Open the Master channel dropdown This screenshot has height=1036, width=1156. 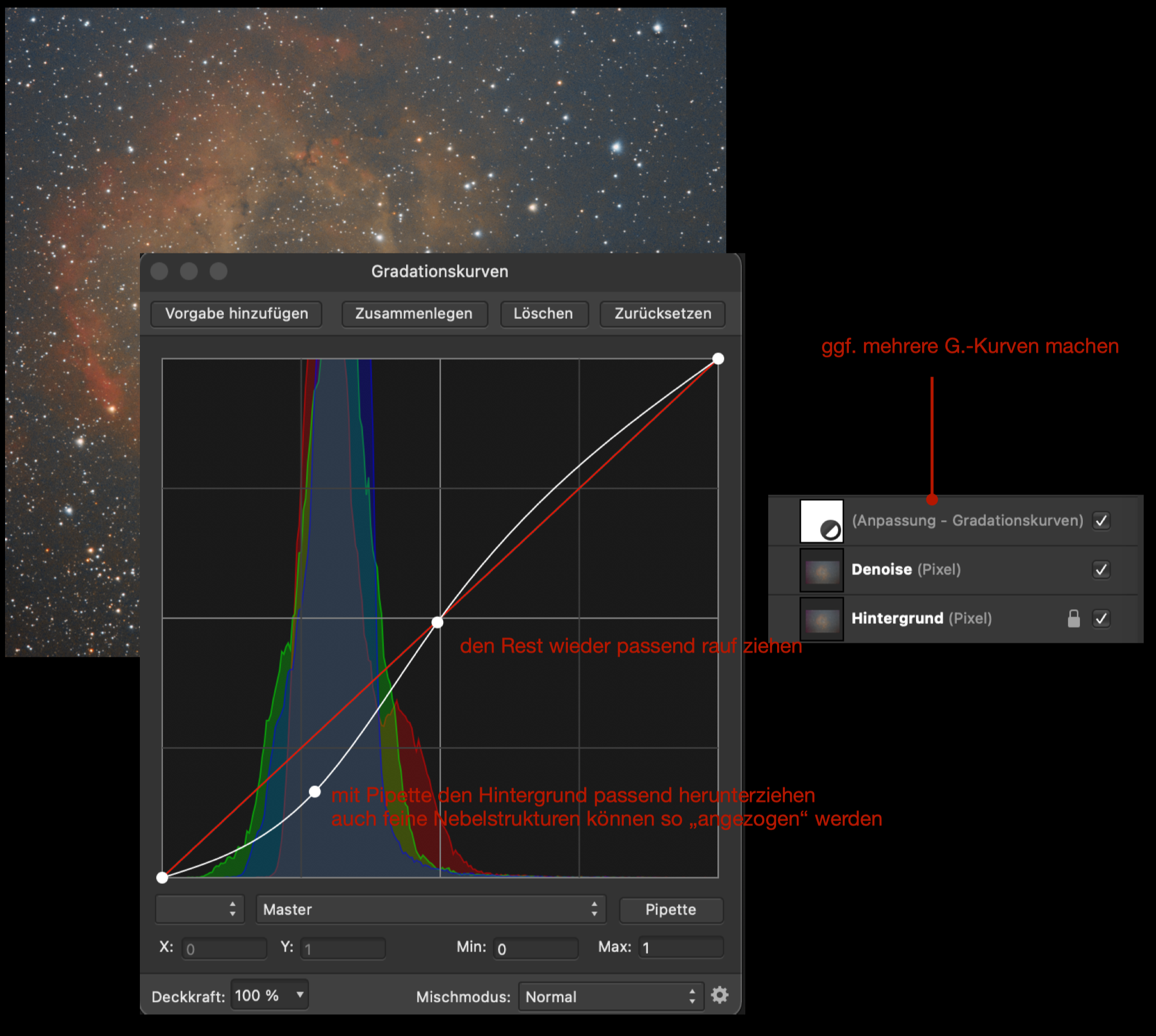430,909
